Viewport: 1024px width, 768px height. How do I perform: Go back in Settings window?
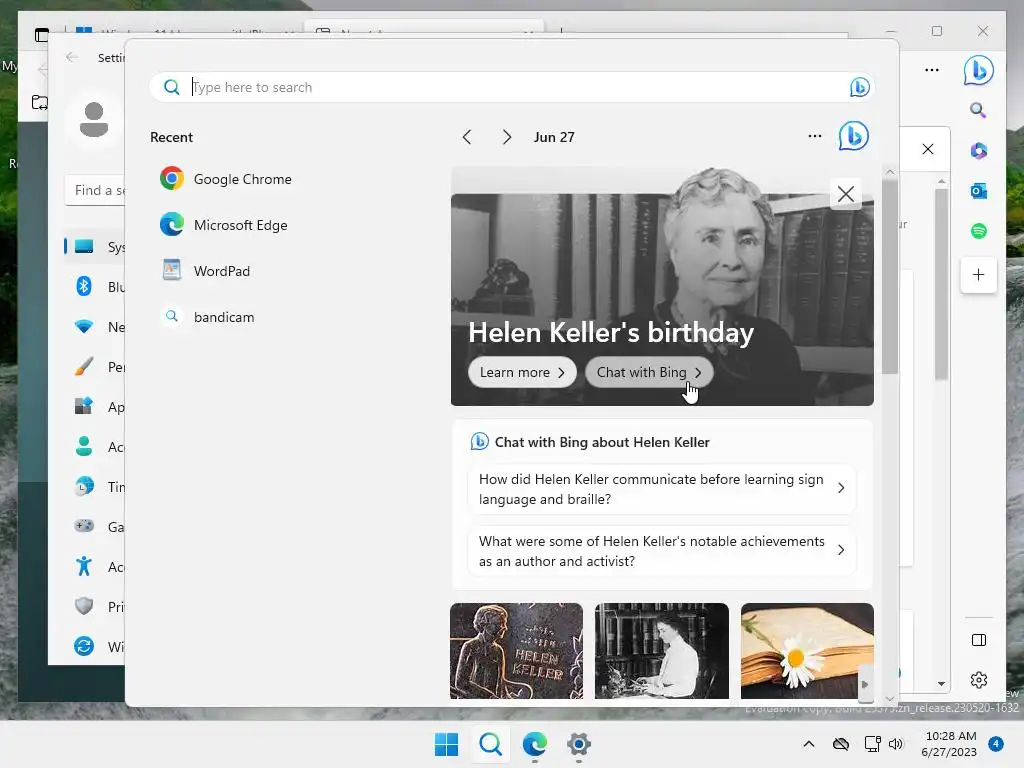point(72,57)
